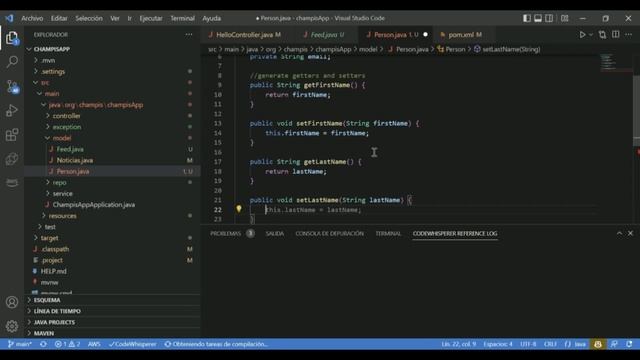Open Consola de Depuración panel tab
Viewport: 640px width, 360px height.
pyautogui.click(x=329, y=233)
